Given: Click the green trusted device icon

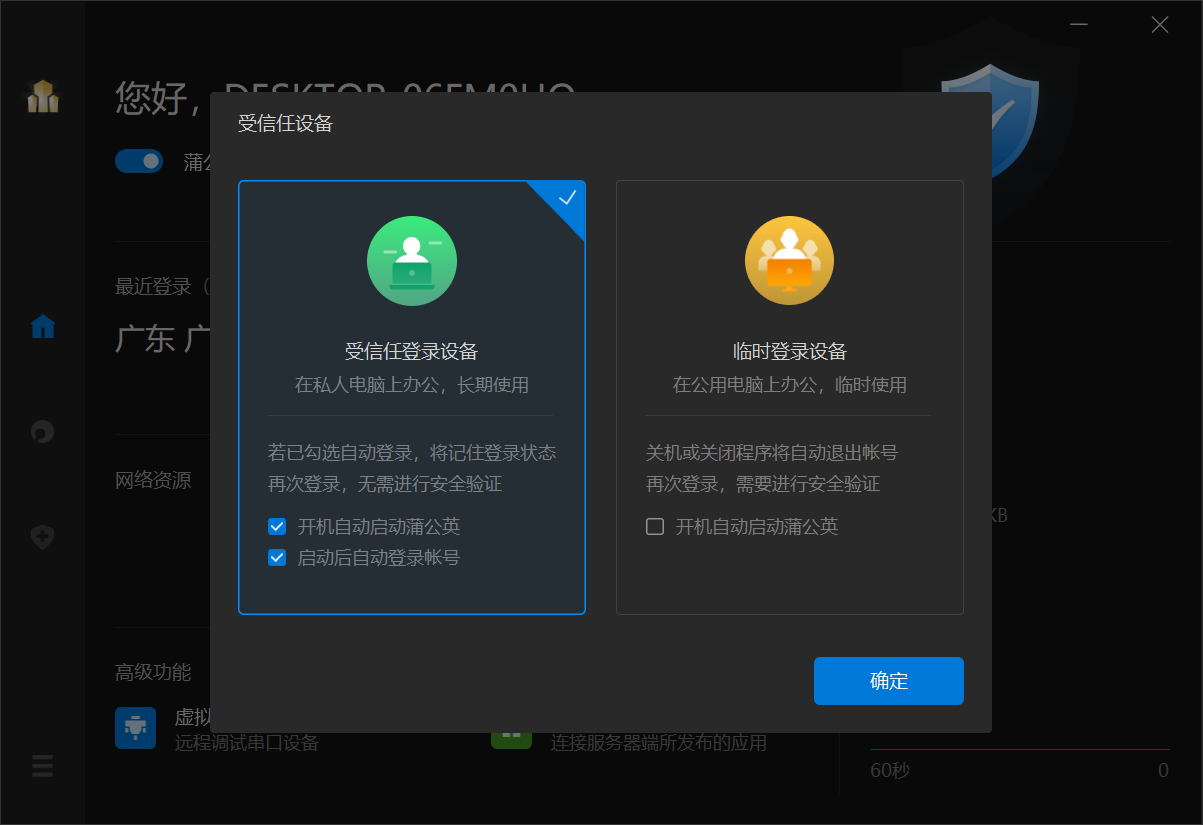Looking at the screenshot, I should (x=412, y=261).
